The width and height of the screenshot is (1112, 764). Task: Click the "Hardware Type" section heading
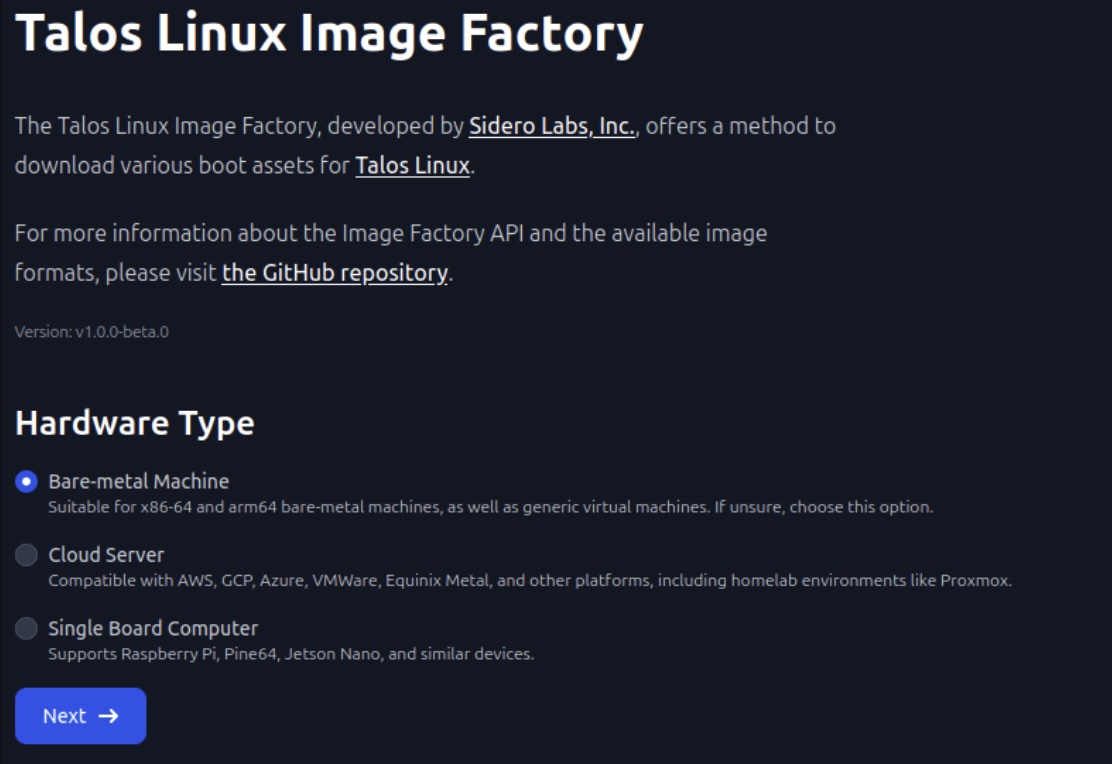point(135,423)
